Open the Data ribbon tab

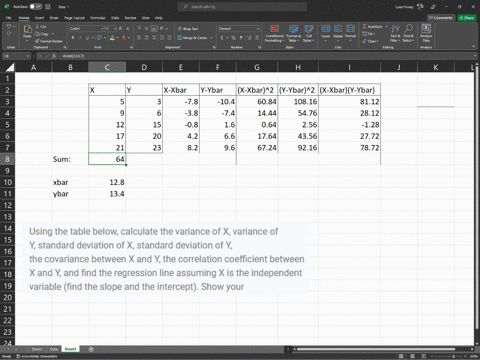pyautogui.click(x=115, y=18)
